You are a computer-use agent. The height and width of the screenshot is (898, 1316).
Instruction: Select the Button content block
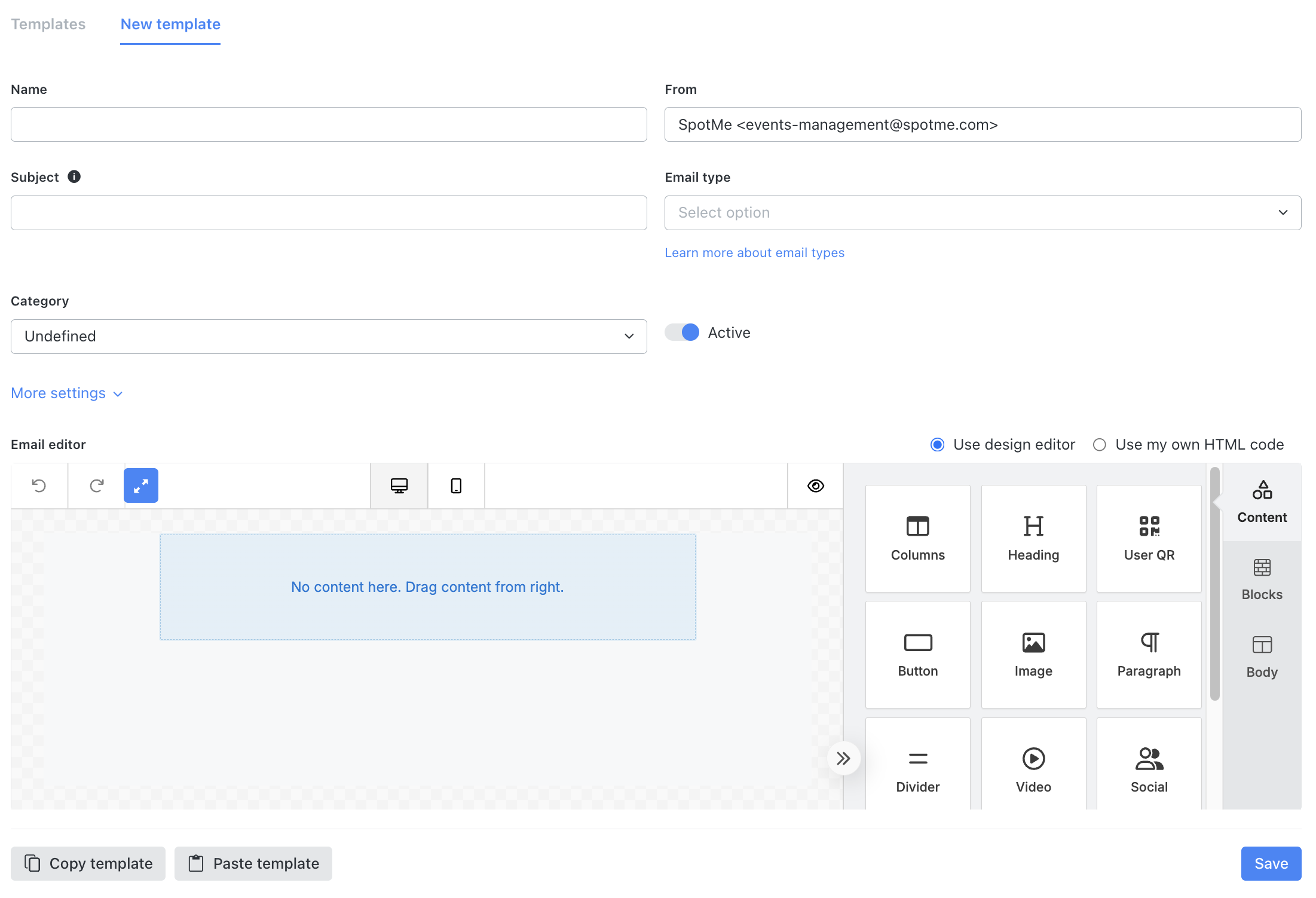918,655
